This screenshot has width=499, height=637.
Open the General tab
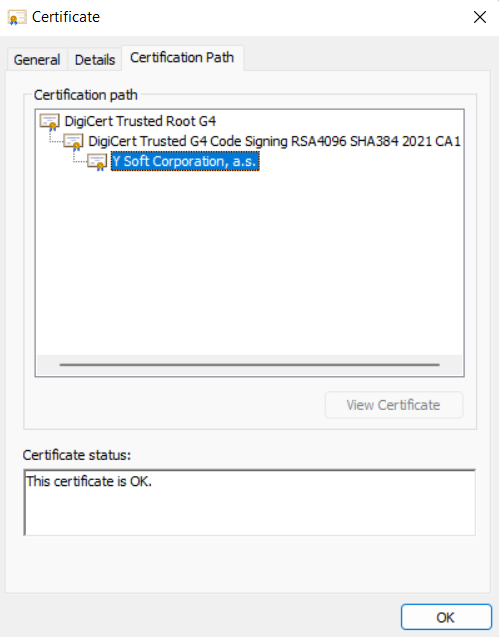(37, 60)
